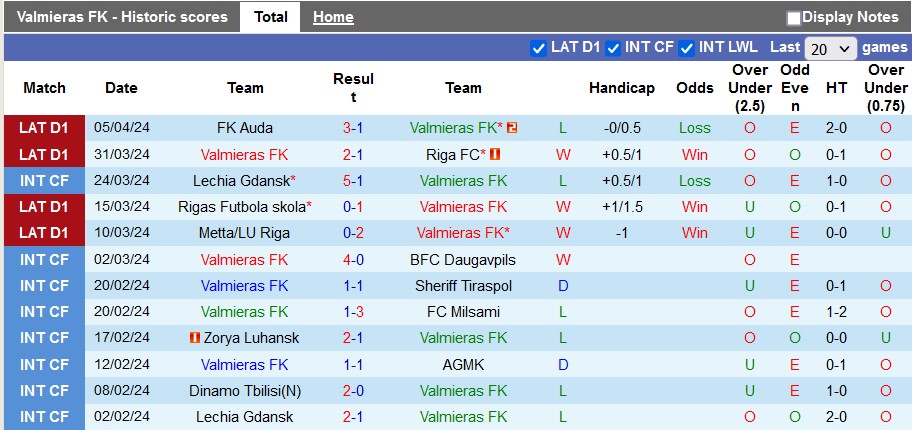Switch to the Home tab

pyautogui.click(x=333, y=17)
